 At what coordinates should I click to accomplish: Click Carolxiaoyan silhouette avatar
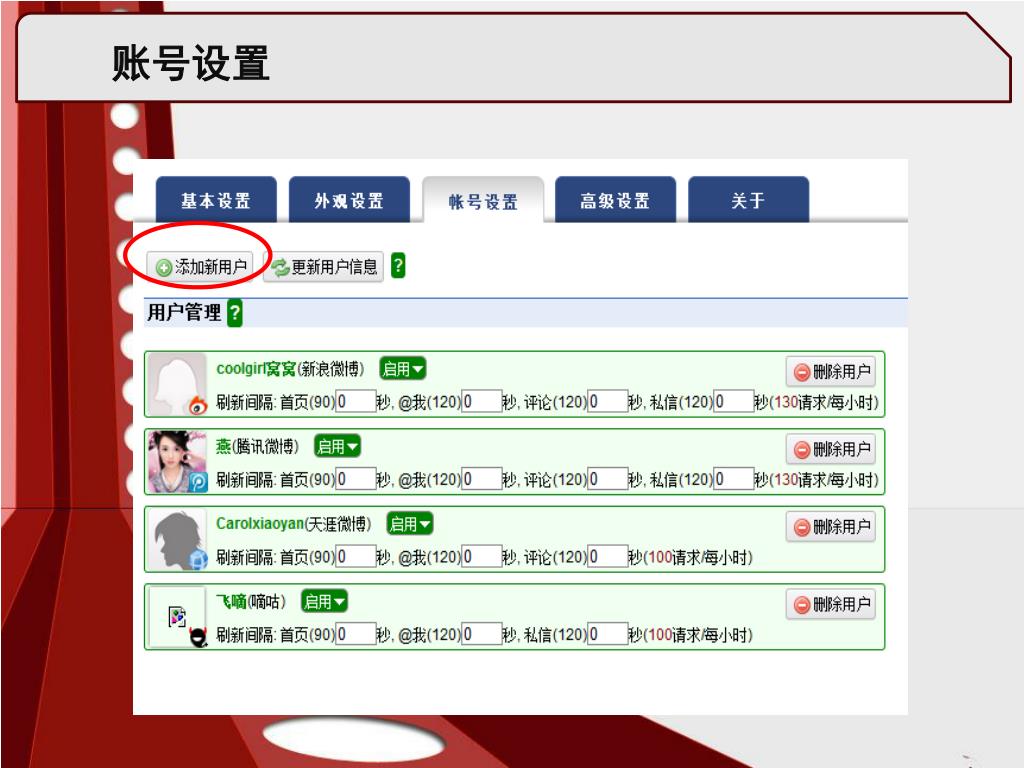pyautogui.click(x=177, y=539)
